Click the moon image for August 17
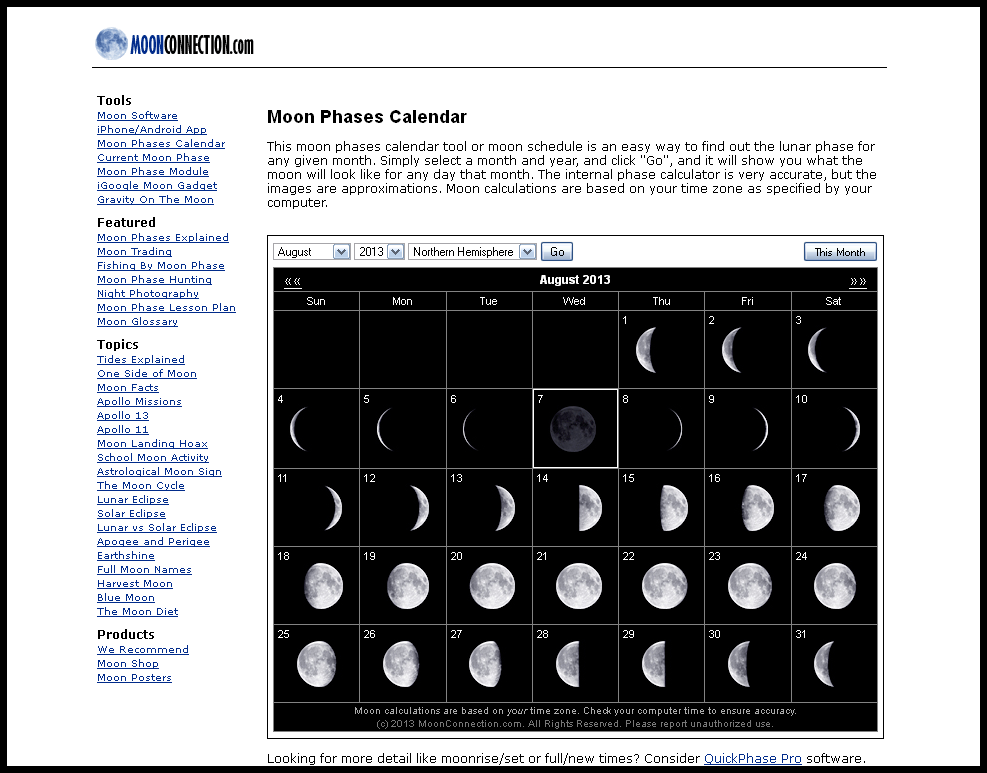 [842, 507]
